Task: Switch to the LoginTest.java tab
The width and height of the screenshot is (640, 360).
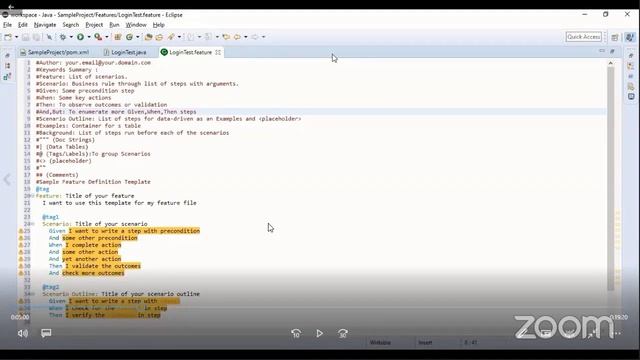Action: pyautogui.click(x=125, y=52)
